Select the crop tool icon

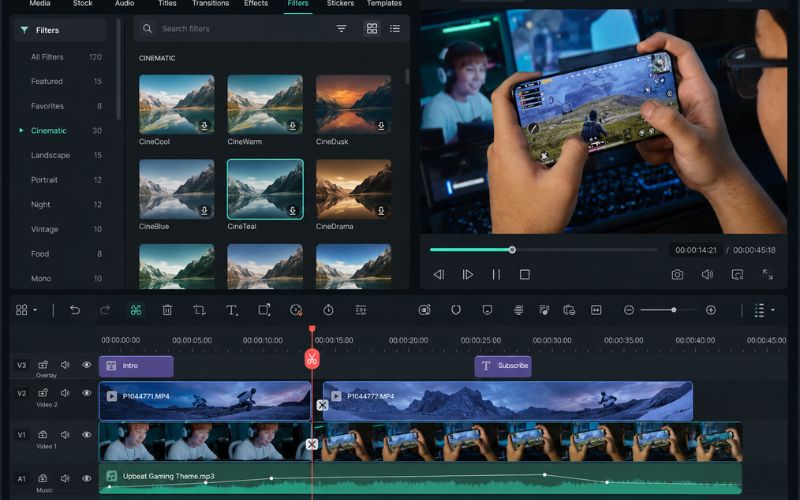(x=199, y=310)
